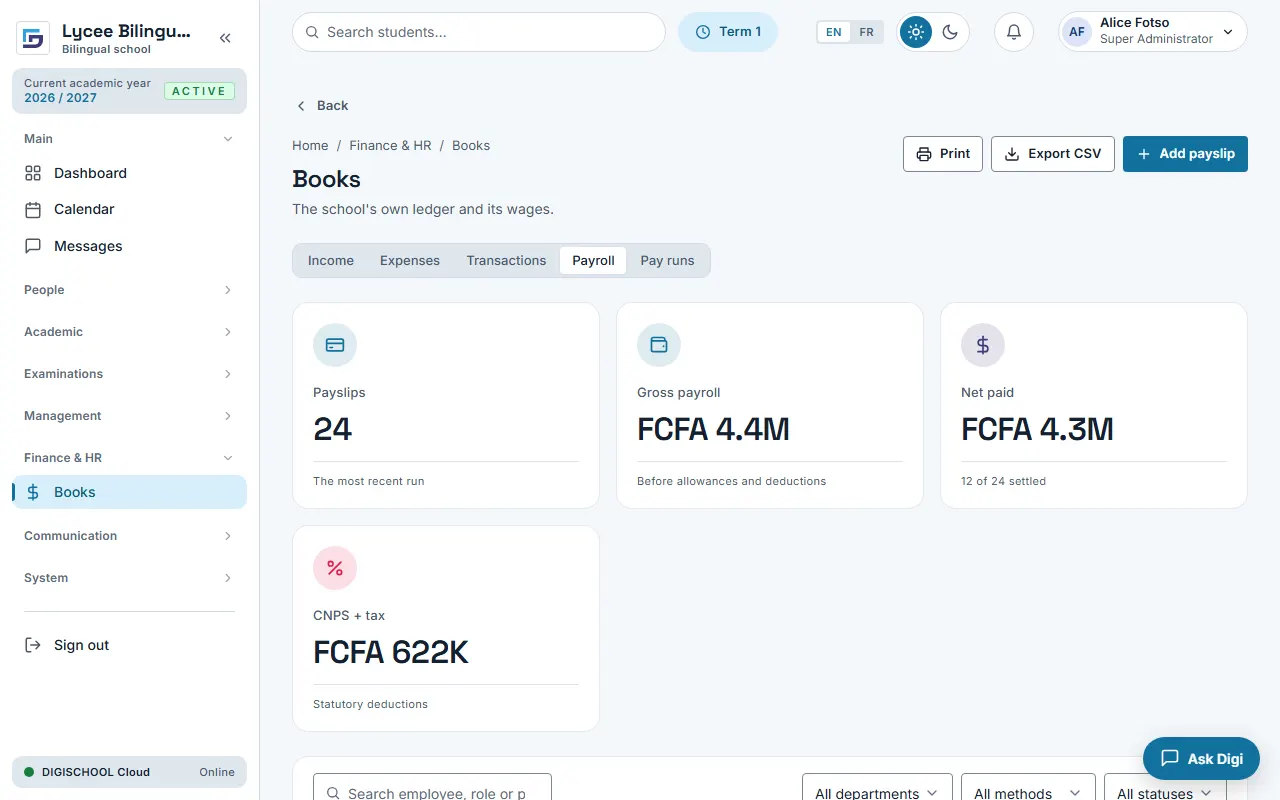
Task: Expand the Management sidebar section
Action: (x=129, y=416)
